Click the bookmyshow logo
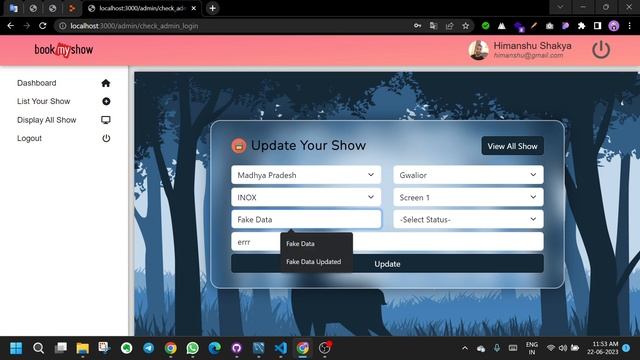The image size is (640, 360). (x=64, y=50)
